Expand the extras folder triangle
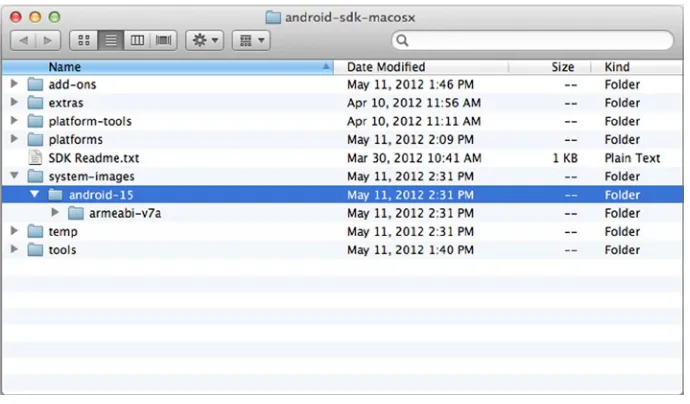Screen dimensions: 690x404 coord(14,102)
